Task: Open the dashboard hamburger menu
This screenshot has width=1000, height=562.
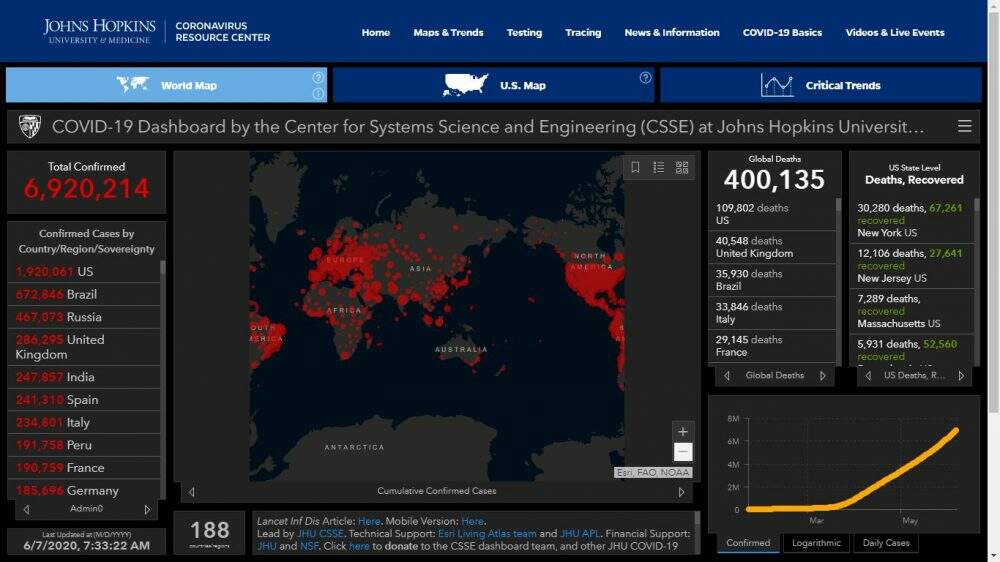Action: [964, 126]
